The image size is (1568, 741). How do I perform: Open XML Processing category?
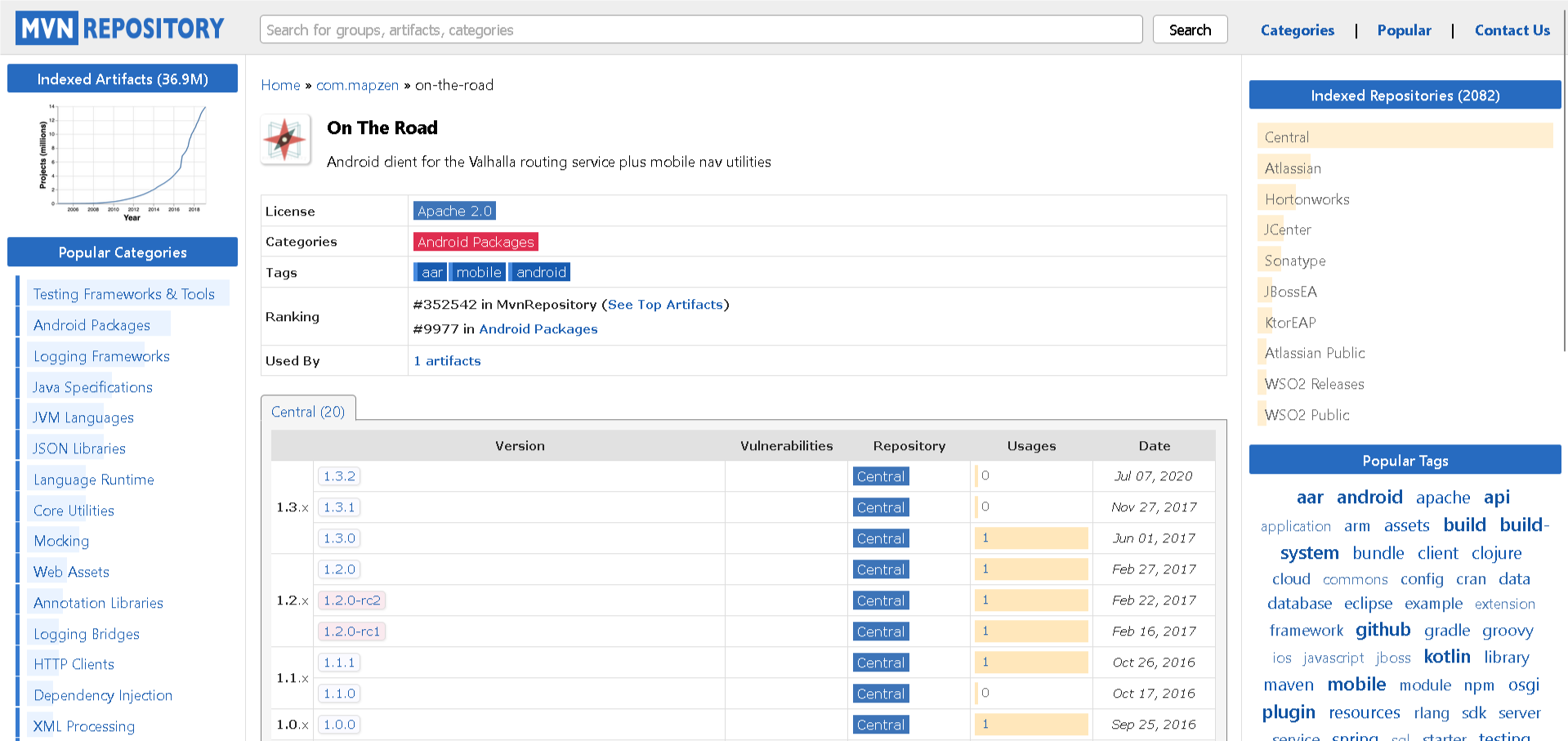tap(84, 726)
